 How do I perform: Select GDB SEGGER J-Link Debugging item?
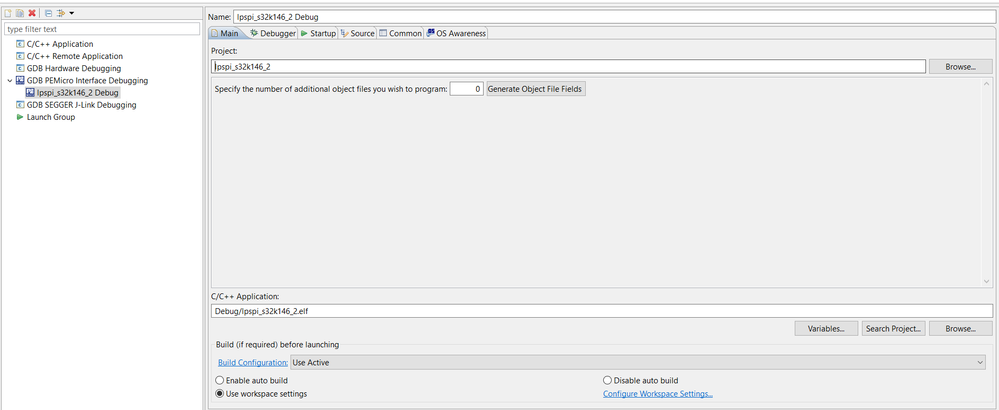pos(81,105)
